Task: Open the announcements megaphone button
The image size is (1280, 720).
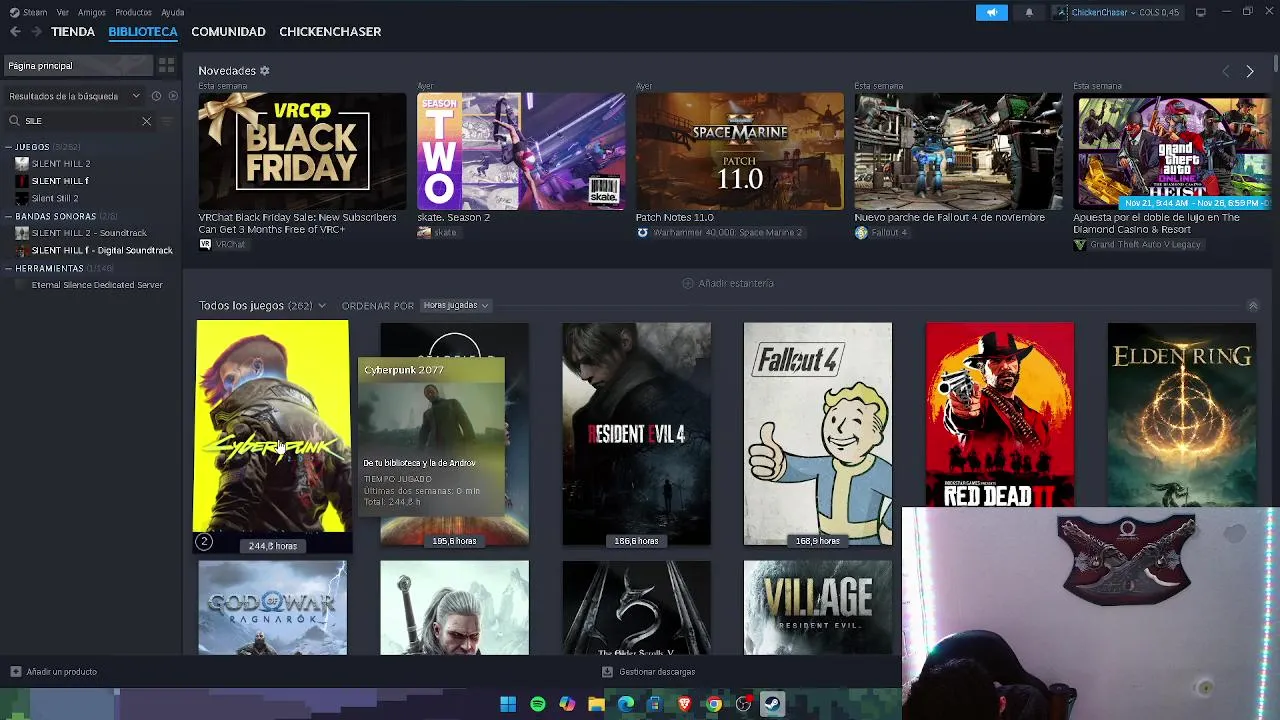Action: (992, 12)
